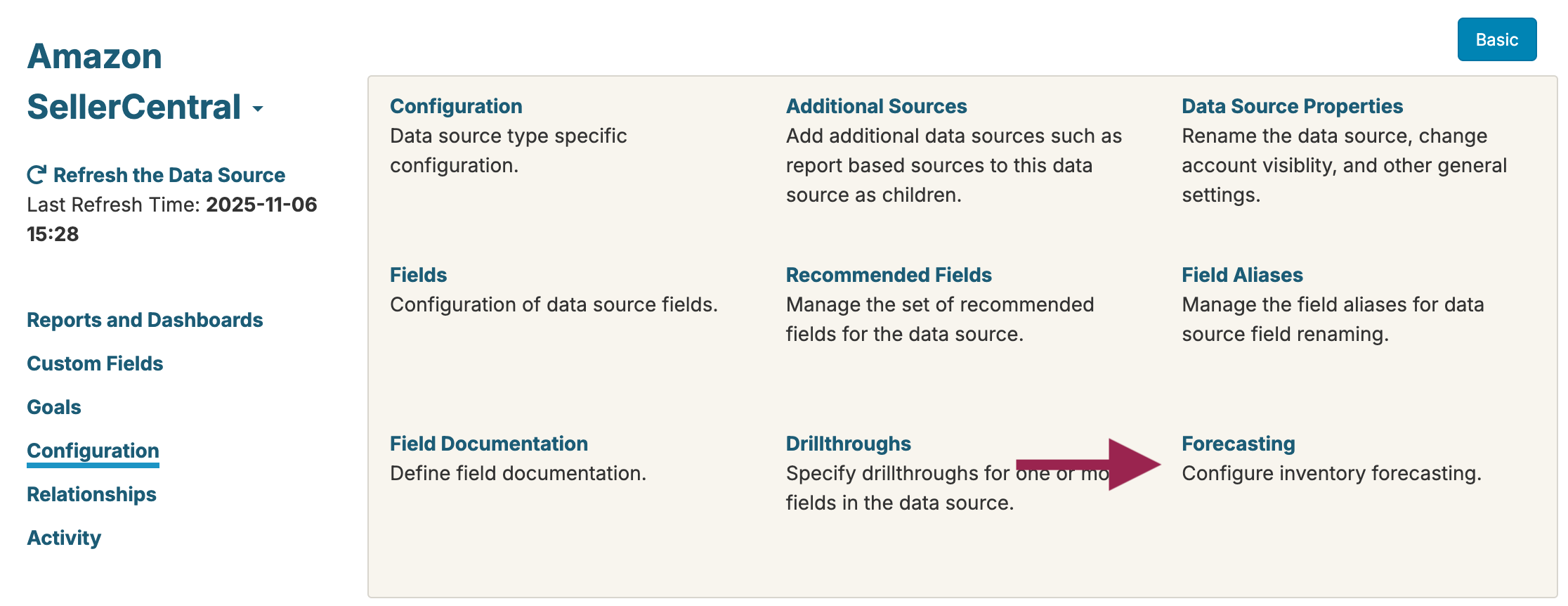1568x606 pixels.
Task: Open the Configuration settings link in panel
Action: [x=456, y=106]
